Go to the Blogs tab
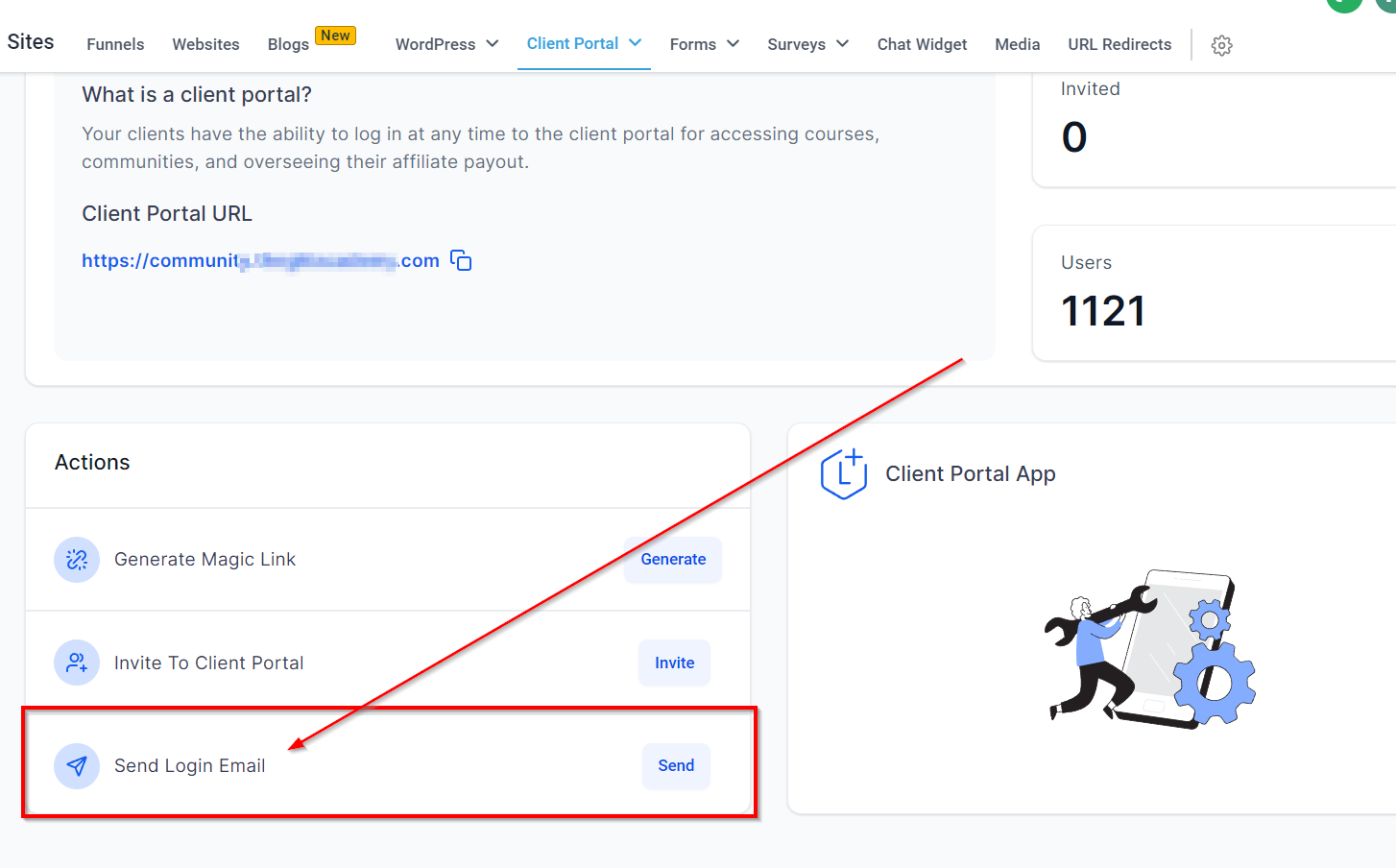The image size is (1396, 868). pyautogui.click(x=288, y=44)
